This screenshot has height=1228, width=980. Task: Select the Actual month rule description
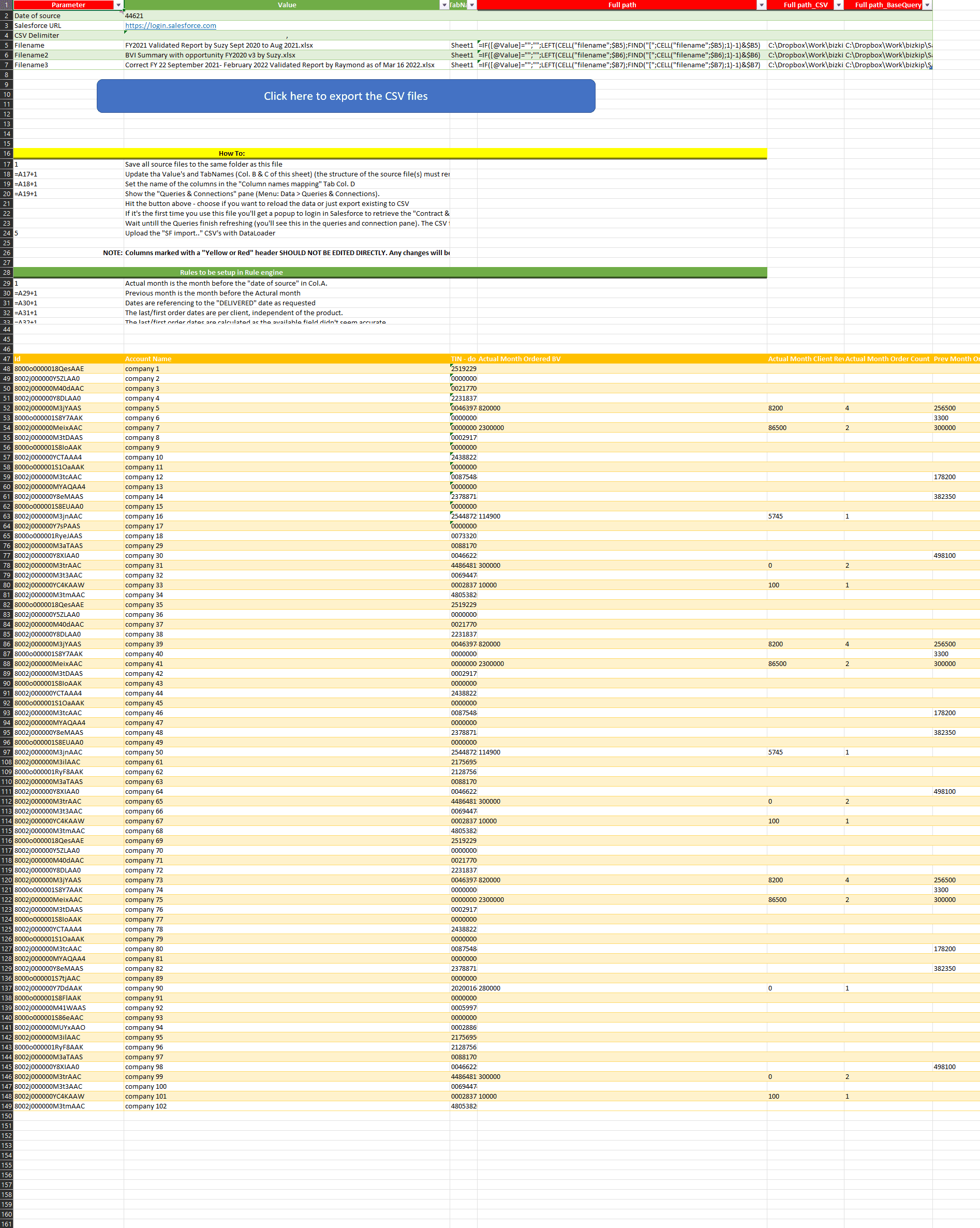[x=287, y=283]
